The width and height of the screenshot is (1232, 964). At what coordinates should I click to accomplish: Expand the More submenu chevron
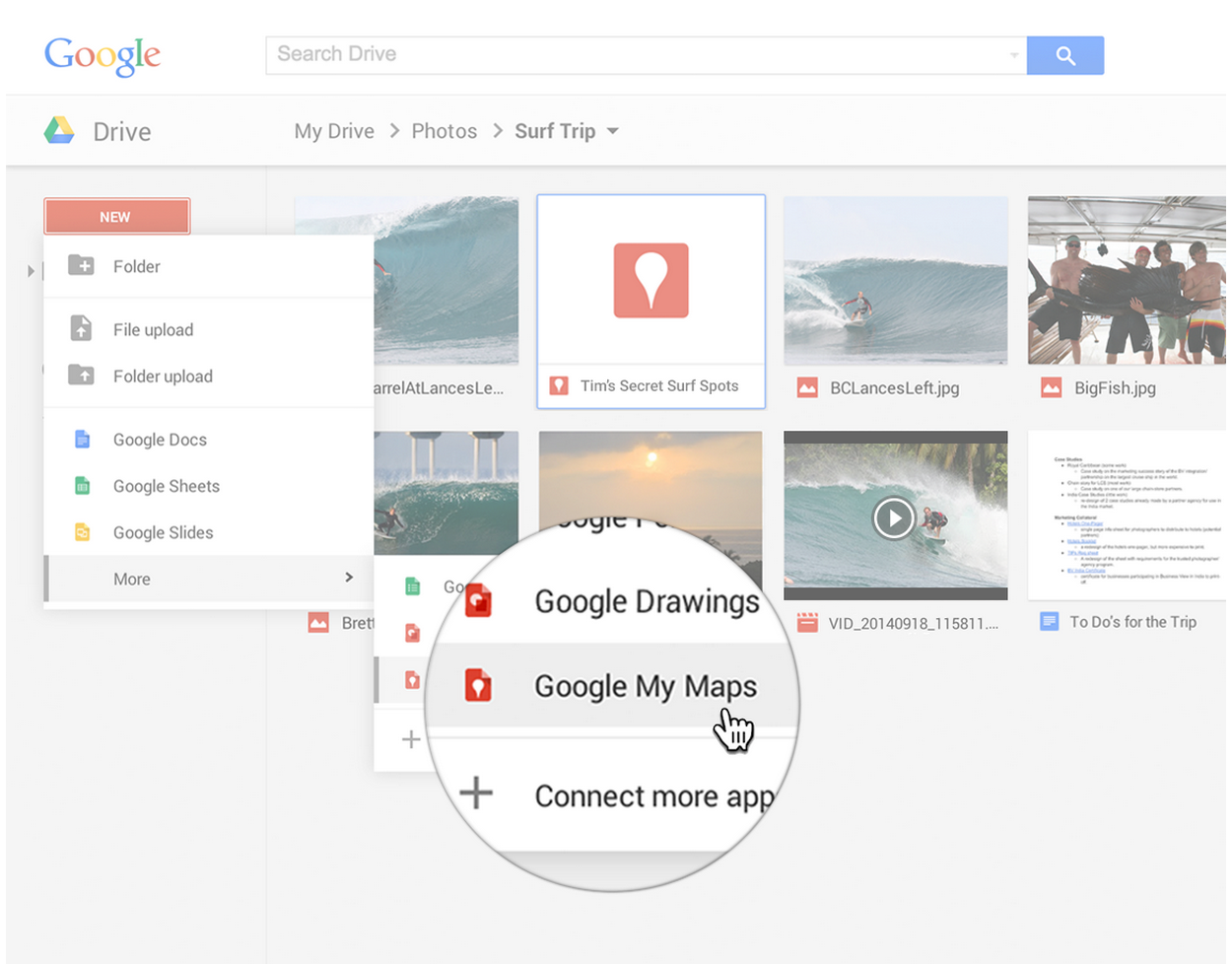tap(349, 578)
